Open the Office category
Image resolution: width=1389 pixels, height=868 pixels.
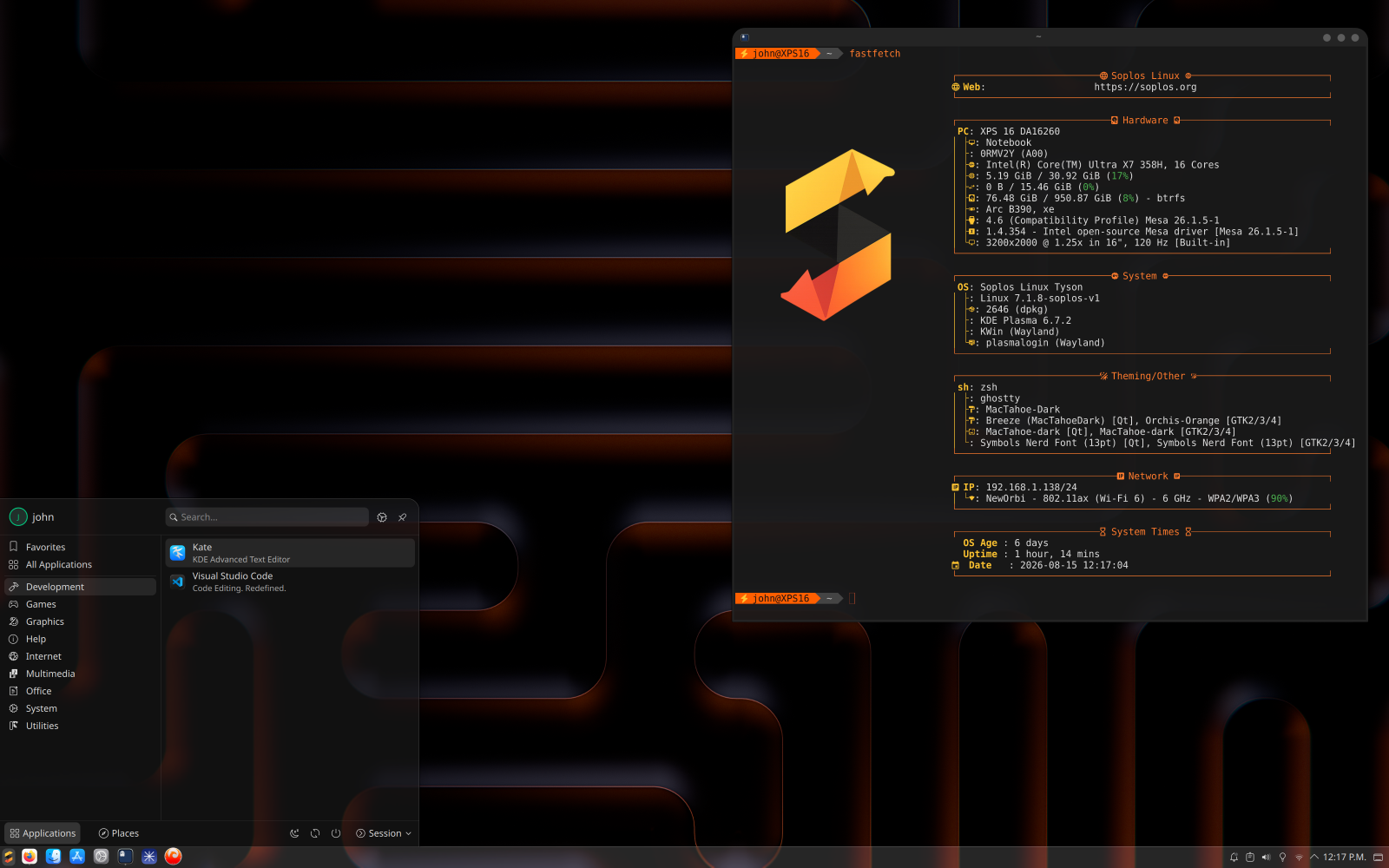click(80, 692)
